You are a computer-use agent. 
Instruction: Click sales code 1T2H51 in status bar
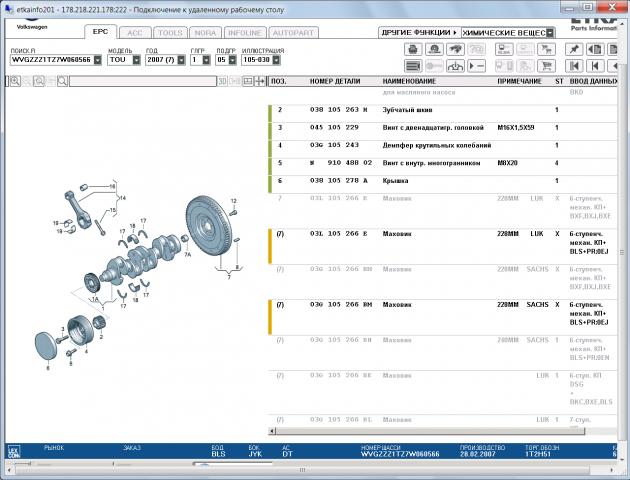pos(537,454)
